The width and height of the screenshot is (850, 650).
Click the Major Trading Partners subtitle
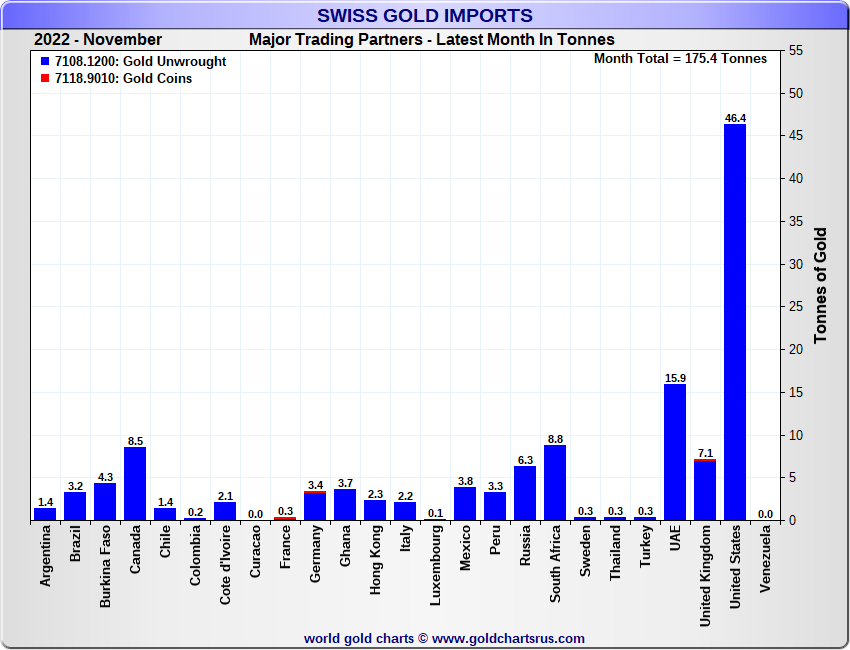tap(431, 40)
